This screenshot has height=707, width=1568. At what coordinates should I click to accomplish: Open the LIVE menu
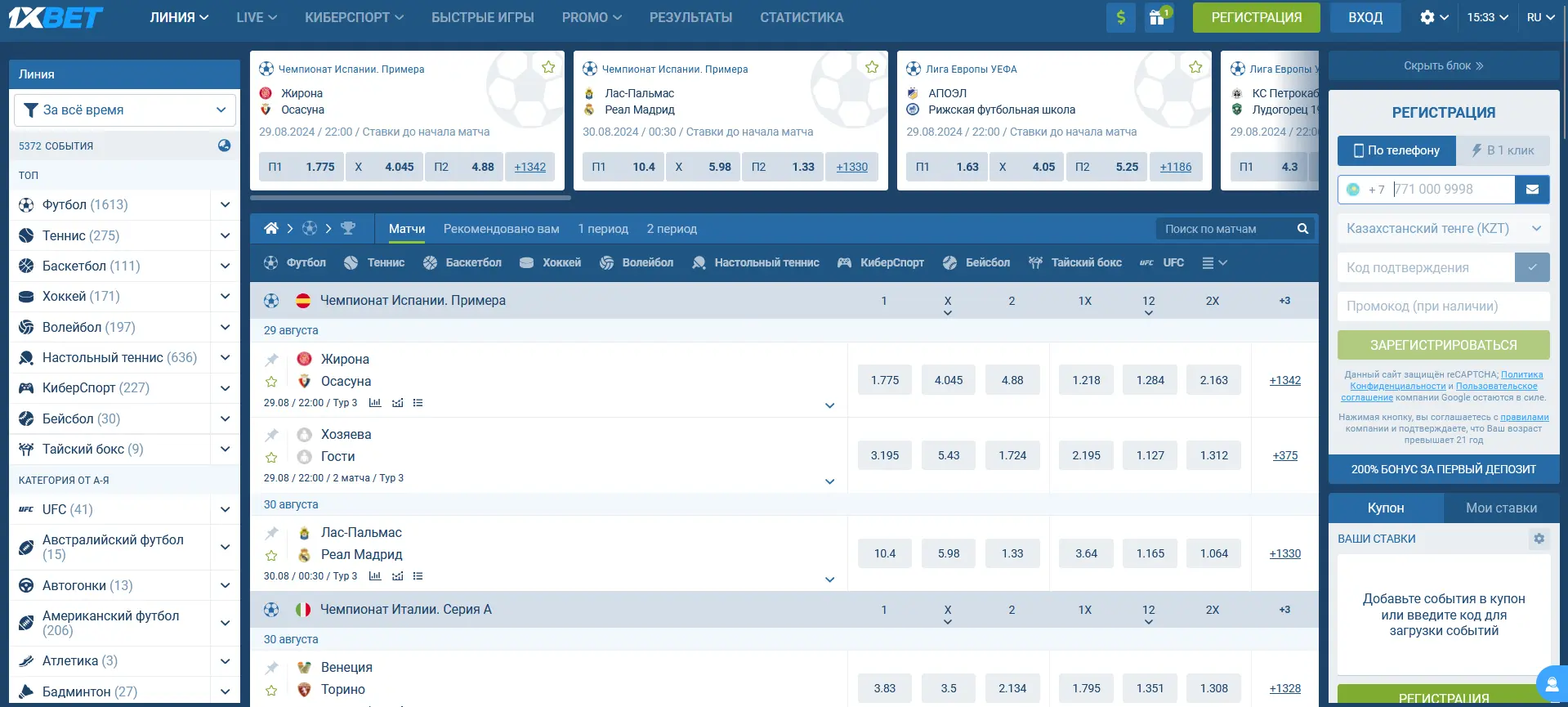pyautogui.click(x=257, y=17)
